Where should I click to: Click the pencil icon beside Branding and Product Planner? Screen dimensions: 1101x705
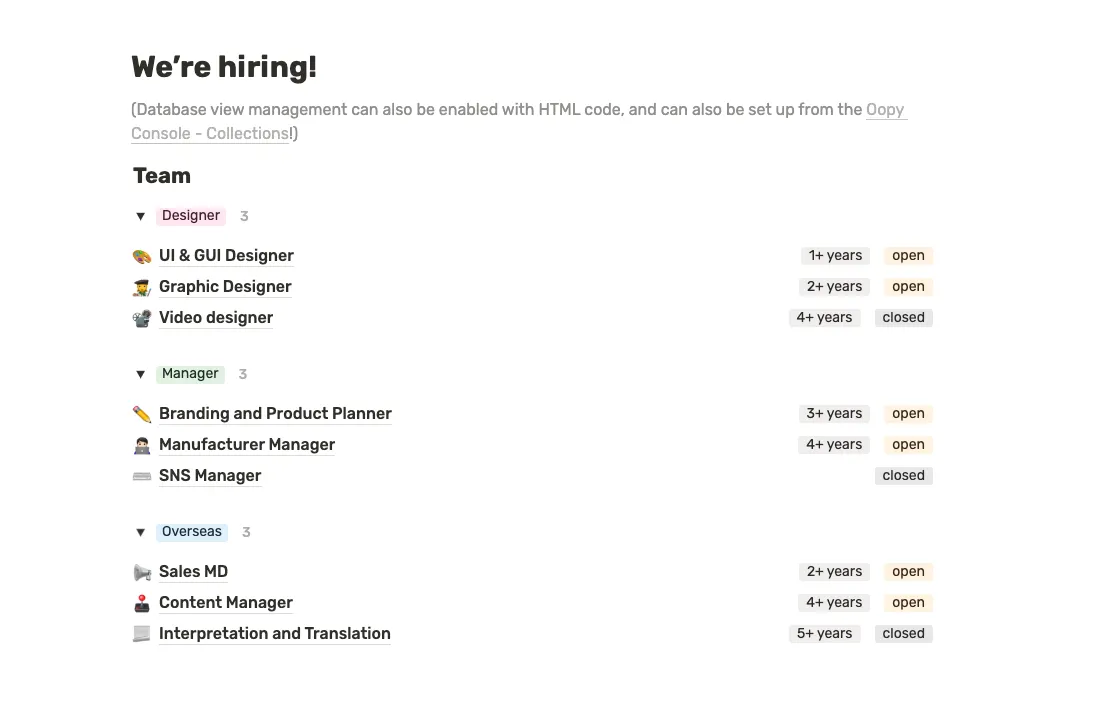[142, 414]
